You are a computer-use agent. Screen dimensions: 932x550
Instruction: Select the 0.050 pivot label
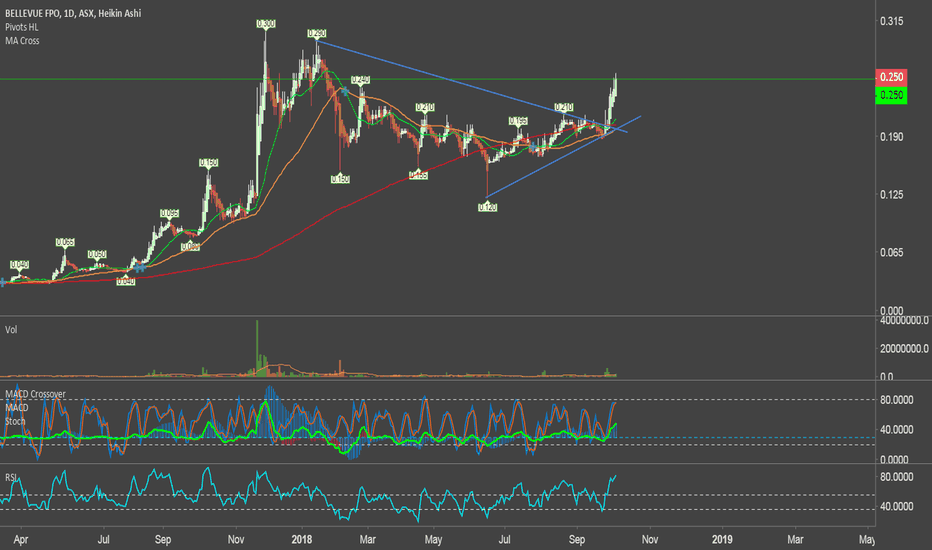pos(97,254)
